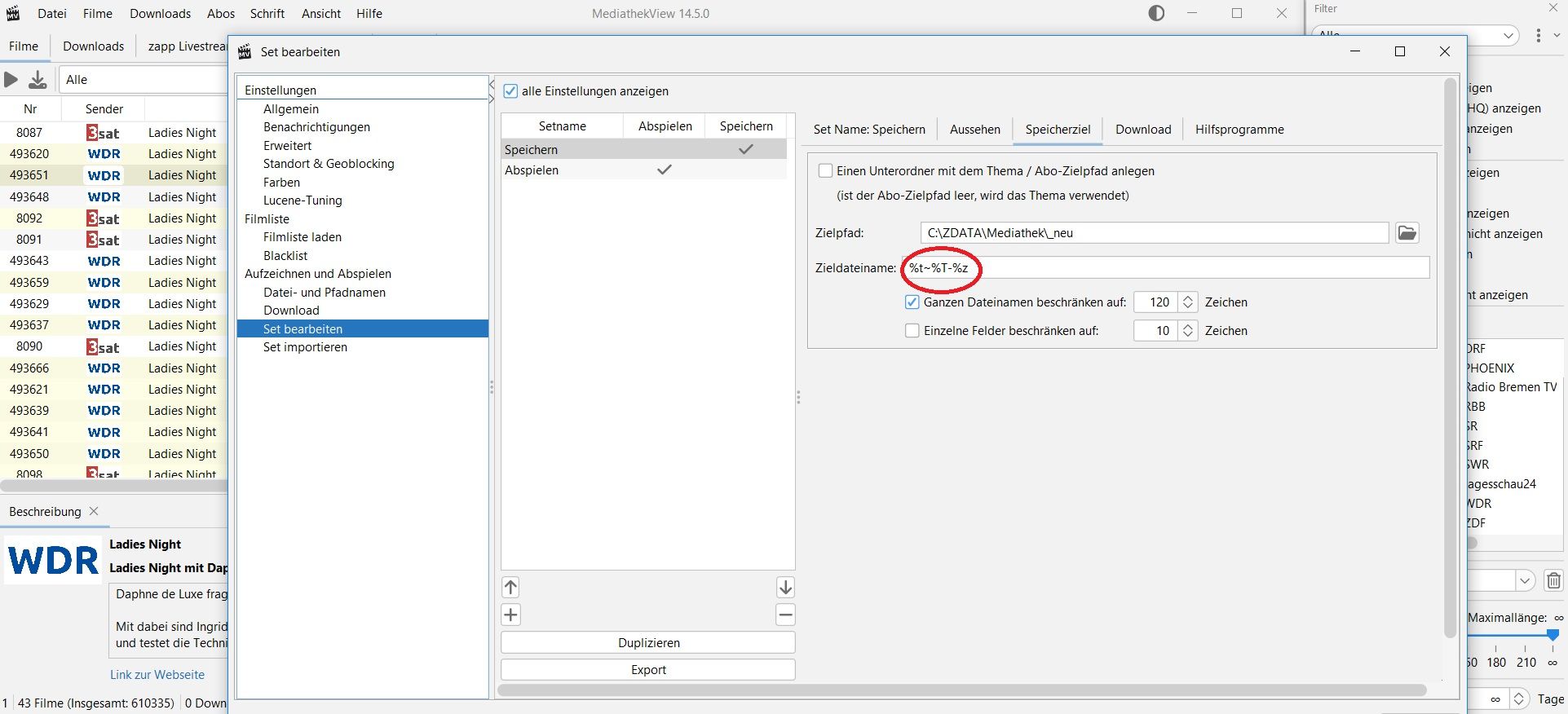This screenshot has width=1568, height=714.
Task: Click the download film icon in toolbar
Action: pos(38,79)
